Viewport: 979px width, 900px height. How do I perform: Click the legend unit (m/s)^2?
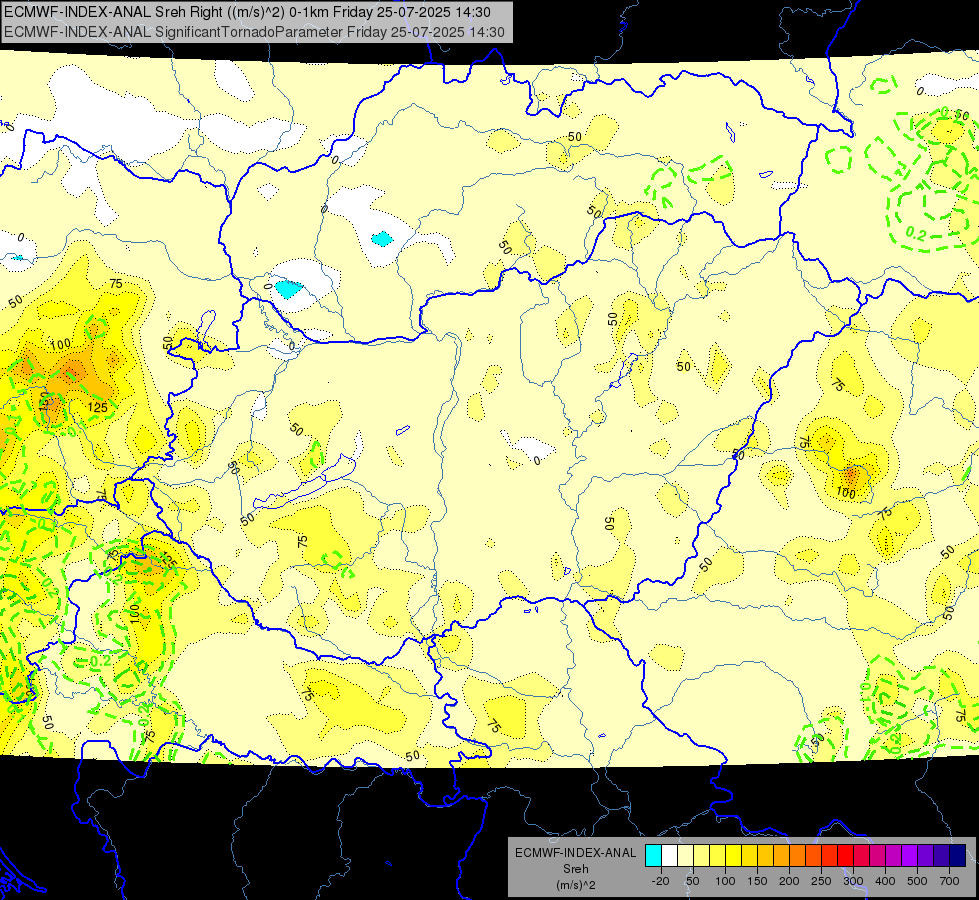(x=576, y=885)
